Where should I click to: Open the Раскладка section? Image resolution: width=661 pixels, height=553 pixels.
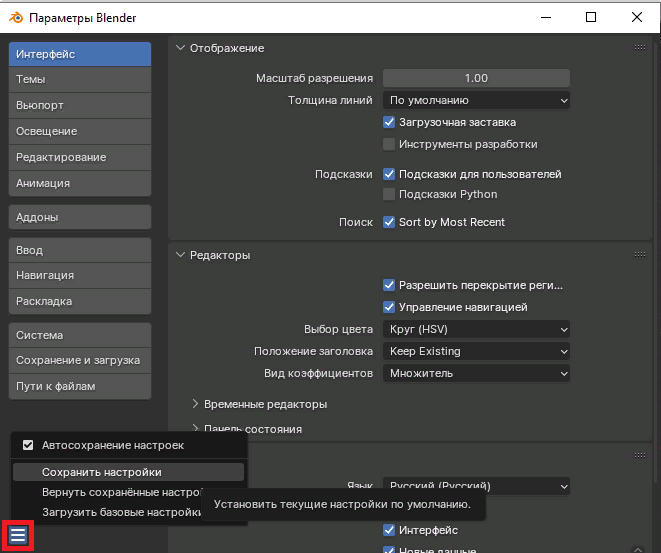pyautogui.click(x=80, y=301)
